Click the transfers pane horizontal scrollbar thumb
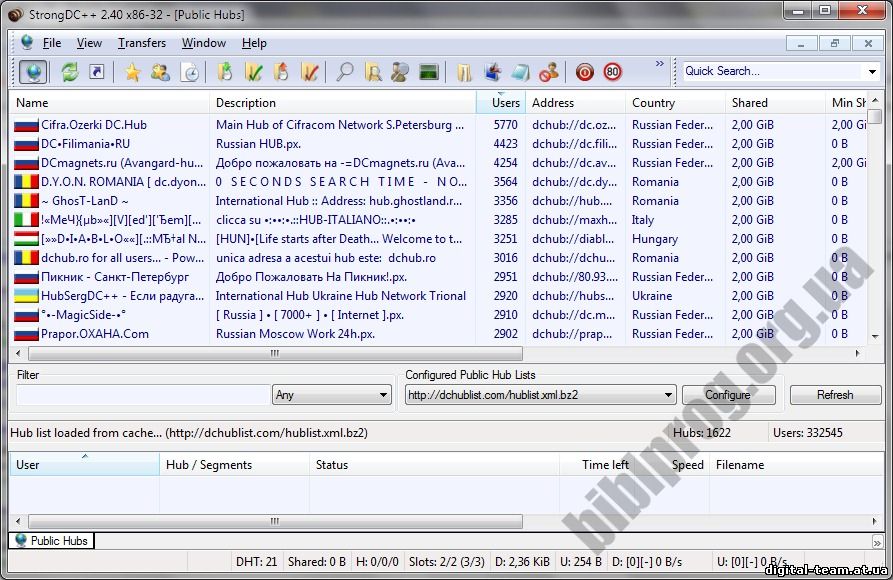The height and width of the screenshot is (580, 893). click(276, 521)
